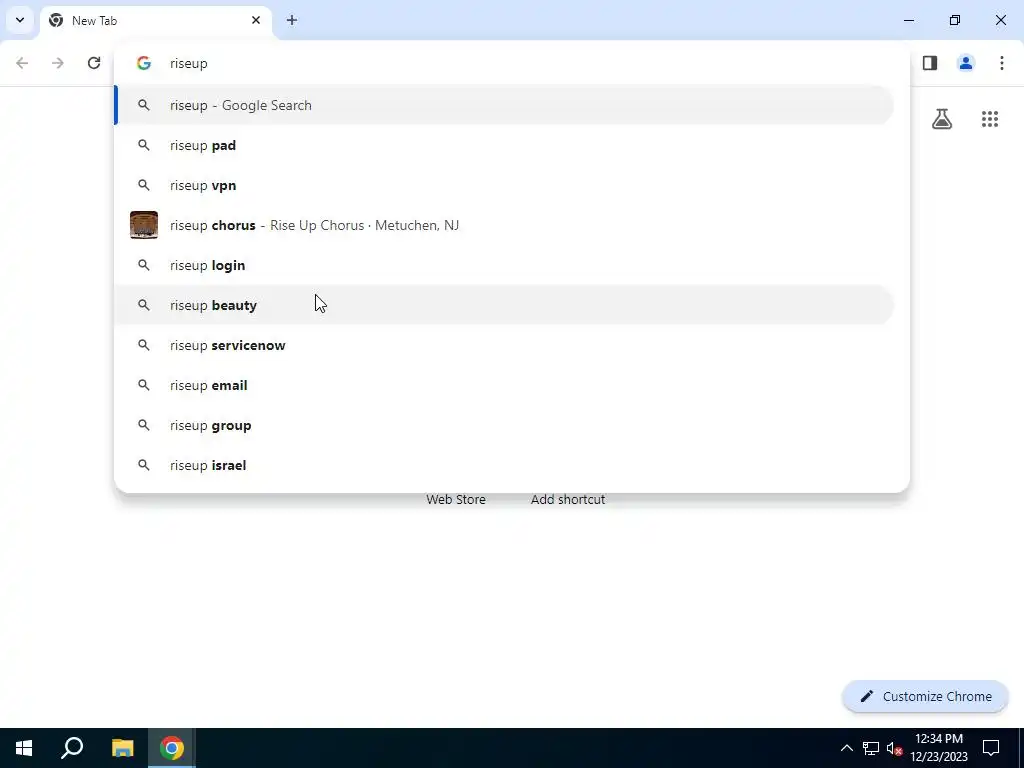Open the network status tray icon

coord(871,748)
